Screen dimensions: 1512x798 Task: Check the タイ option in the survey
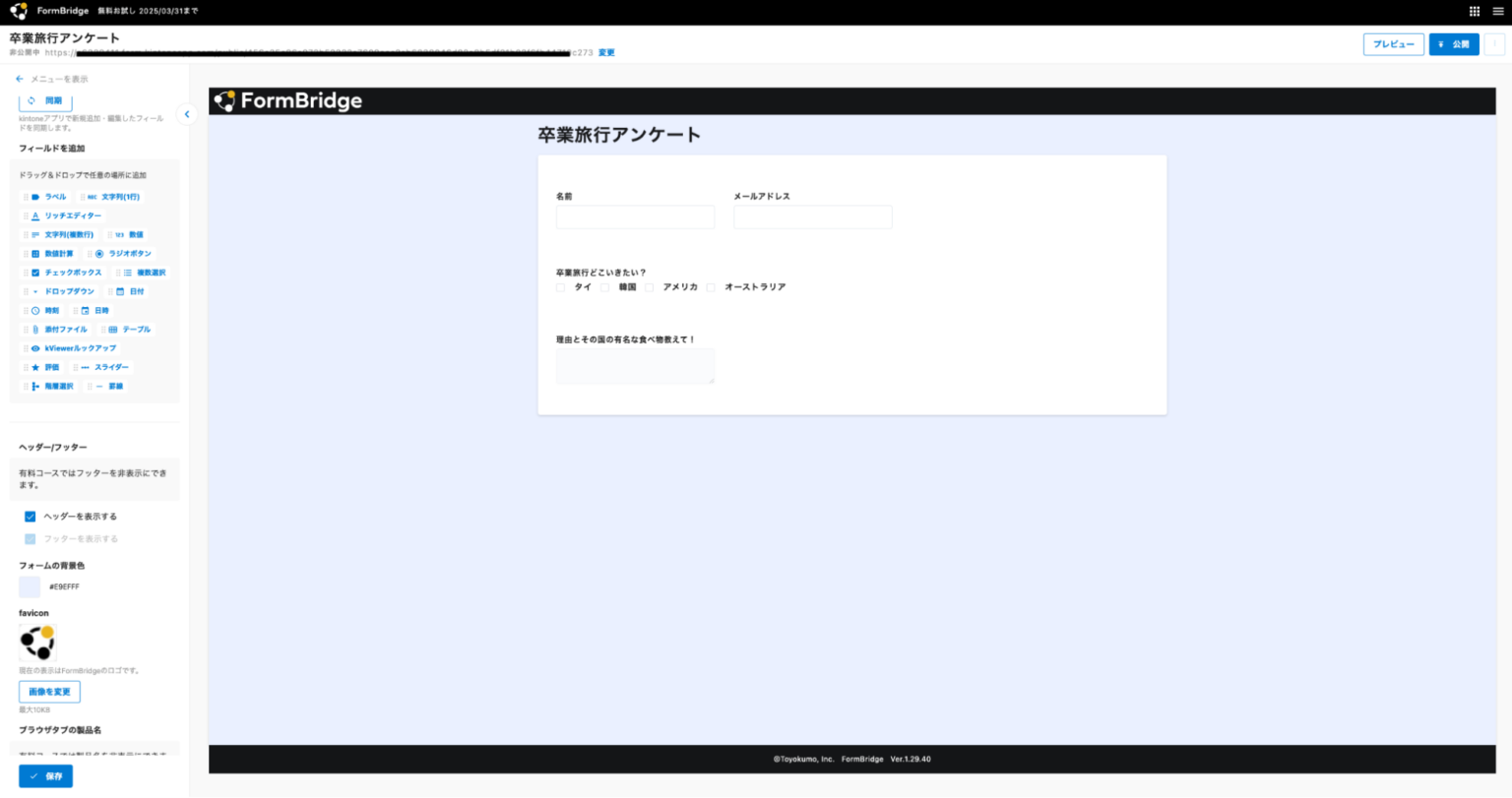[x=561, y=287]
